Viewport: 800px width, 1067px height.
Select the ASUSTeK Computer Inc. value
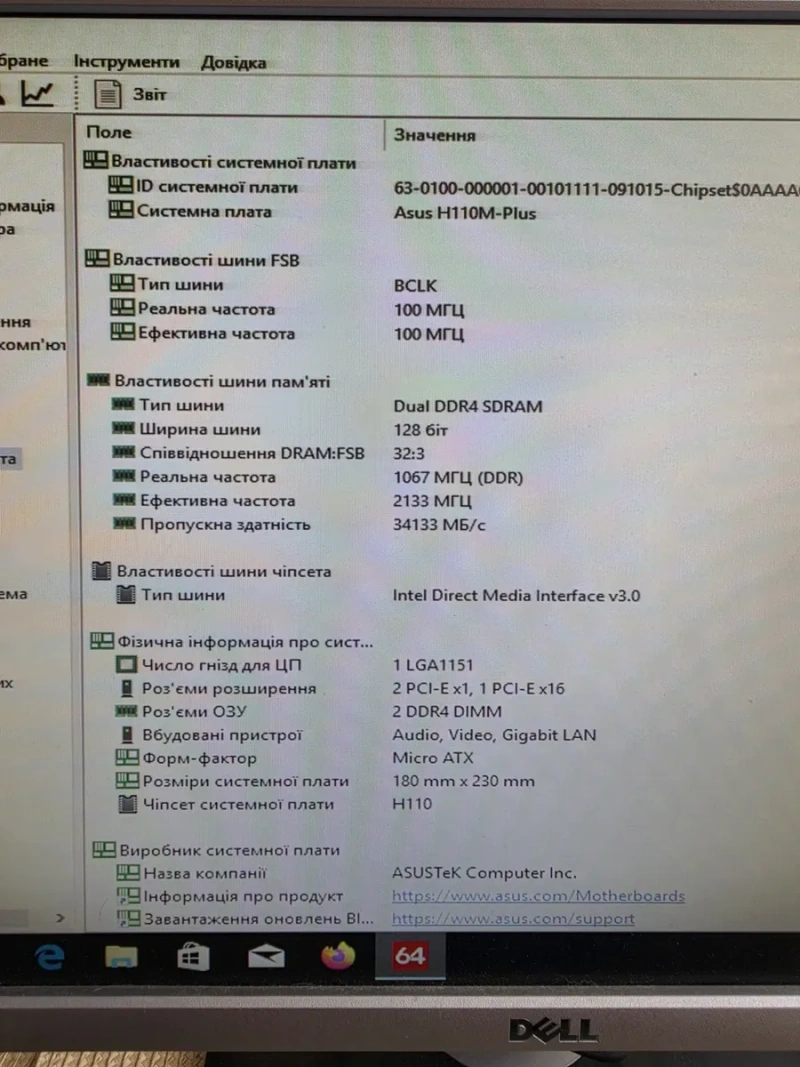pyautogui.click(x=484, y=872)
